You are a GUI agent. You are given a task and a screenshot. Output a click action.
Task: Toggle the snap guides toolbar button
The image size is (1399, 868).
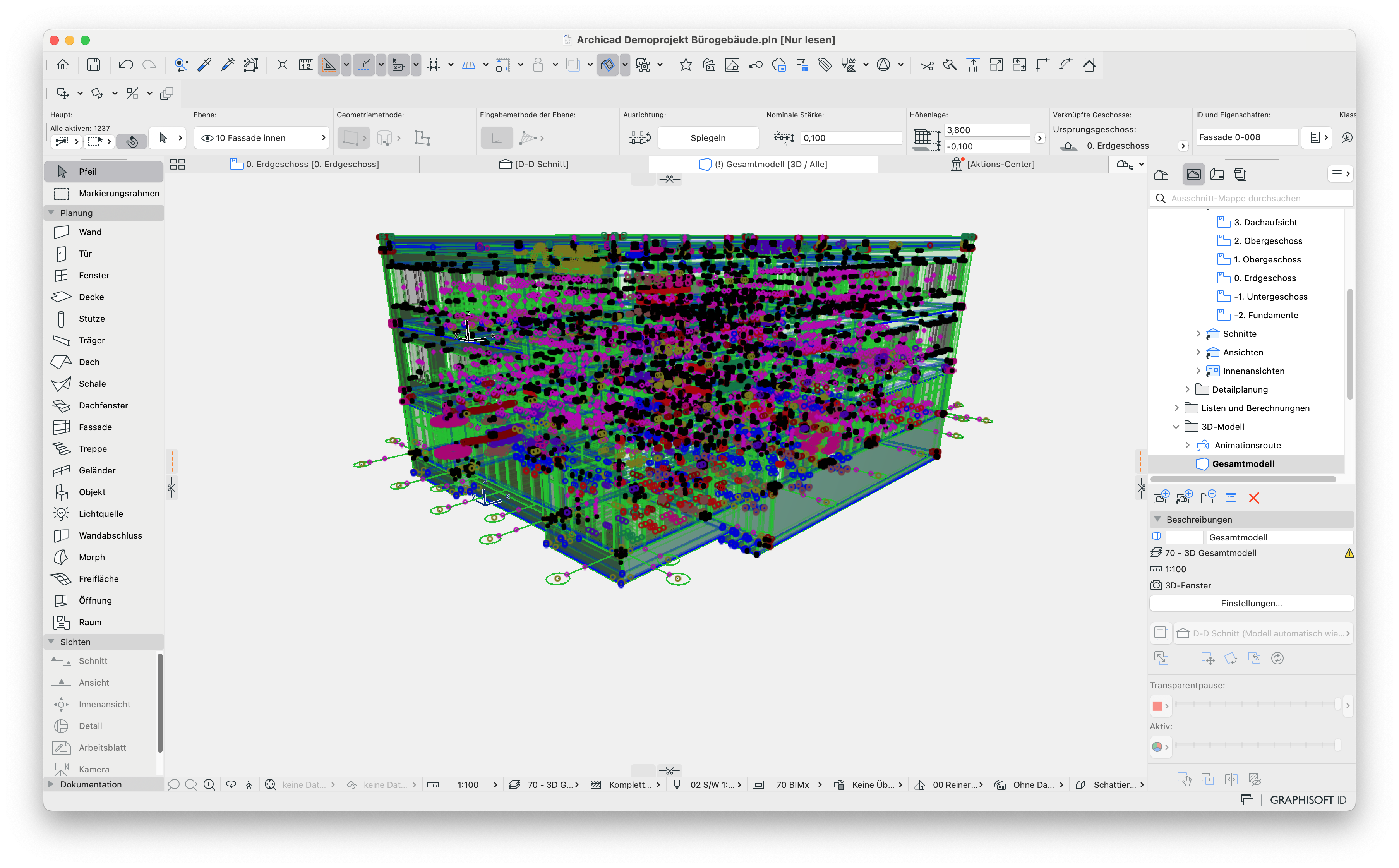[x=364, y=65]
